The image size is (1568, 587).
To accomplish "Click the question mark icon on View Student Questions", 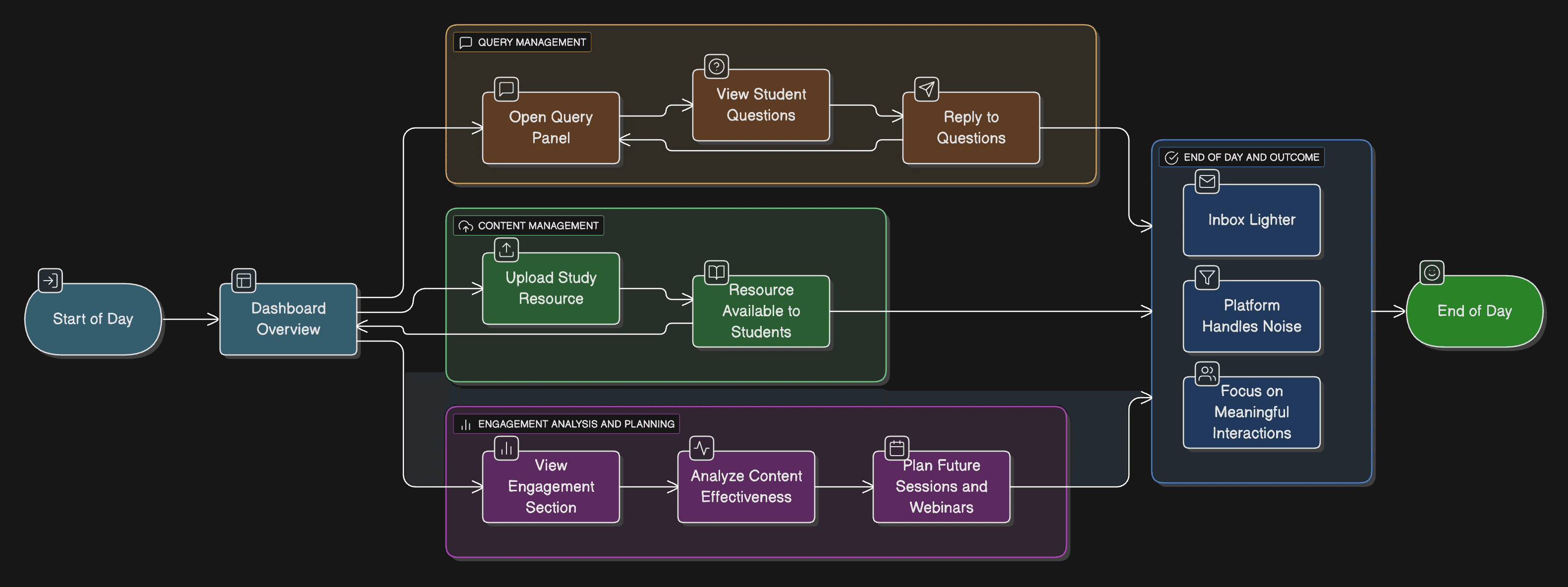I will pos(717,66).
